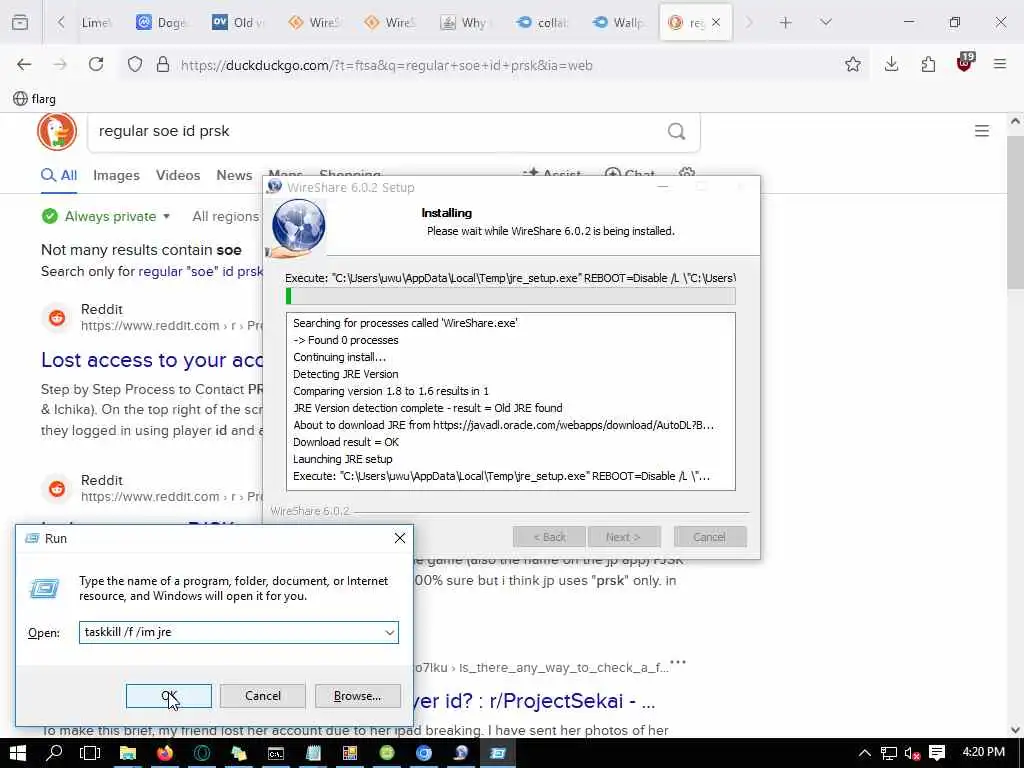Select 'Continuing install...' log line
1024x768 pixels.
[340, 357]
